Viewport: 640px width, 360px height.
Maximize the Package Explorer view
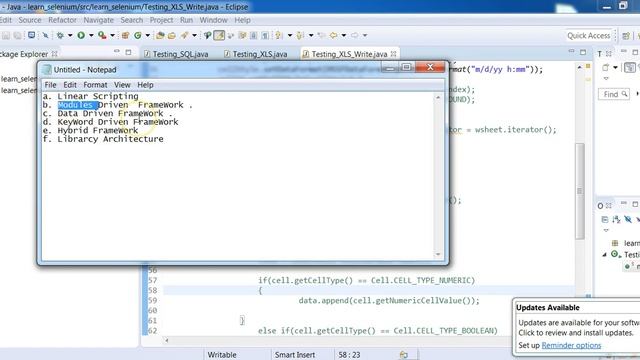click(129, 52)
